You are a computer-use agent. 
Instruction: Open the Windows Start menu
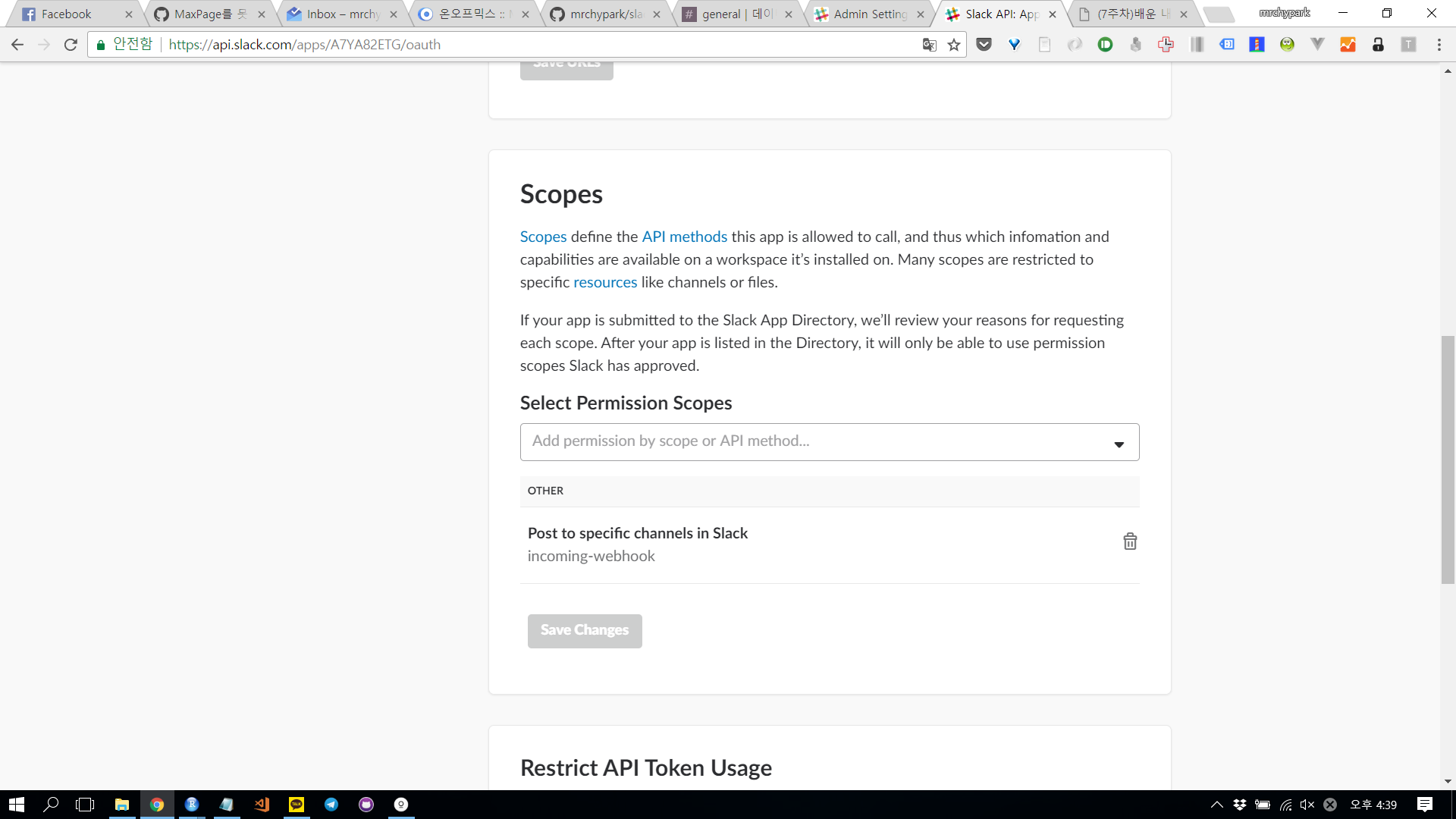[17, 805]
